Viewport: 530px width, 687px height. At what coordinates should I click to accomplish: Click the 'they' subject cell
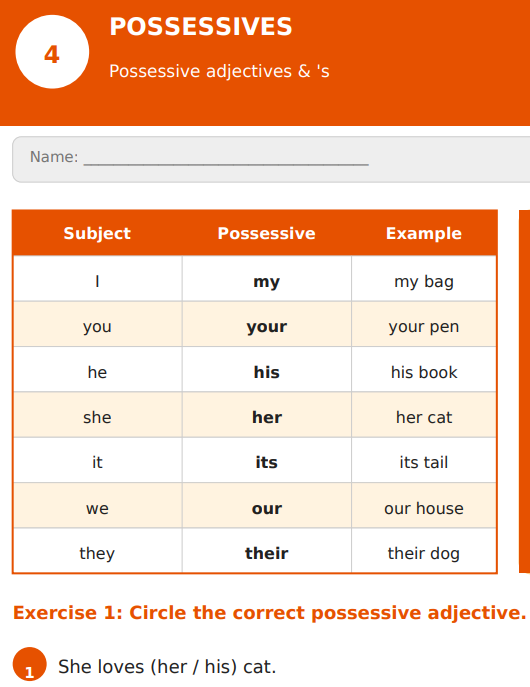tap(97, 551)
